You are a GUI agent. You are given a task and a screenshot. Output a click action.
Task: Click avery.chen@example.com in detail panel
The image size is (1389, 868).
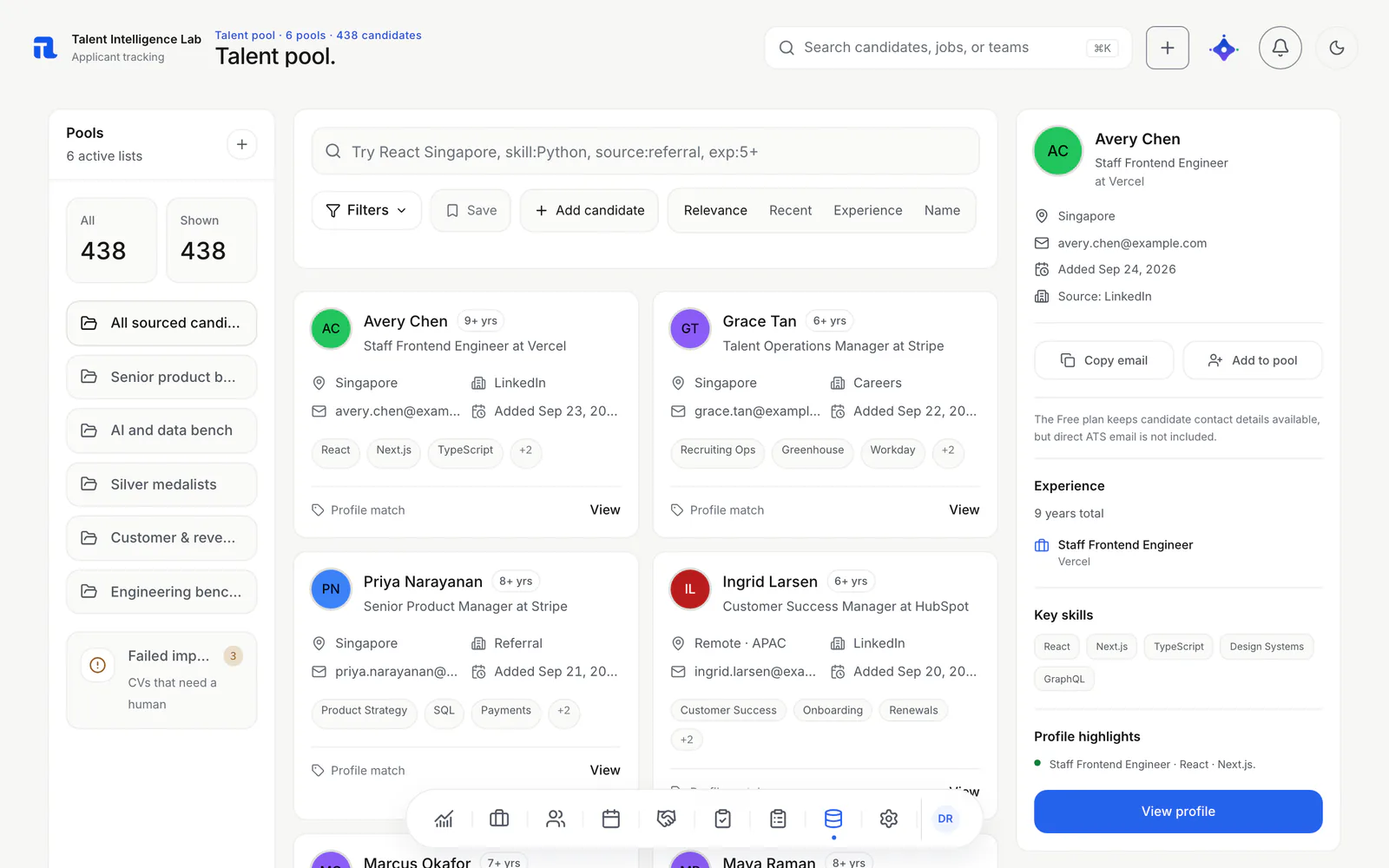click(1132, 243)
